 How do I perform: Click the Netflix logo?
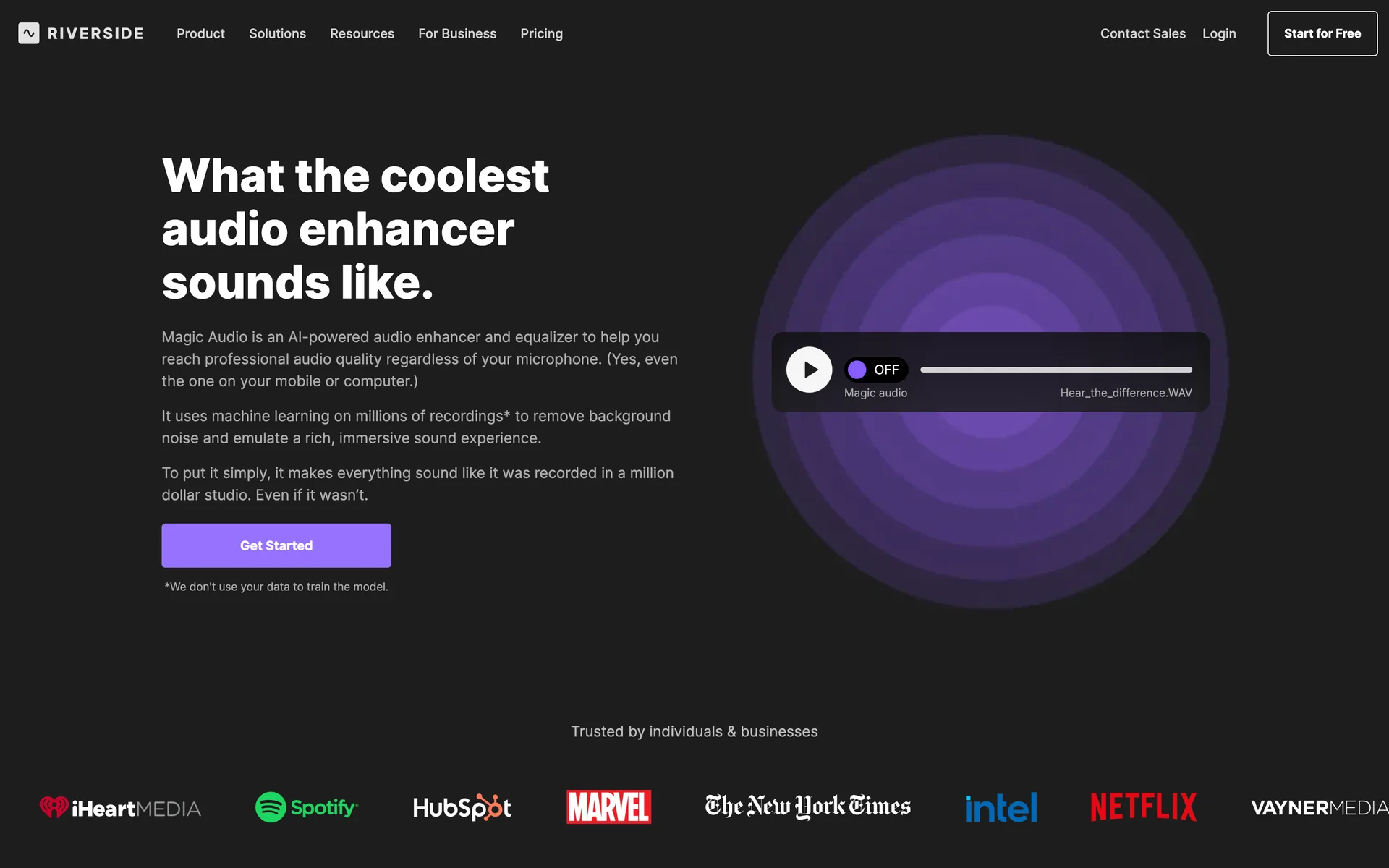click(x=1144, y=807)
